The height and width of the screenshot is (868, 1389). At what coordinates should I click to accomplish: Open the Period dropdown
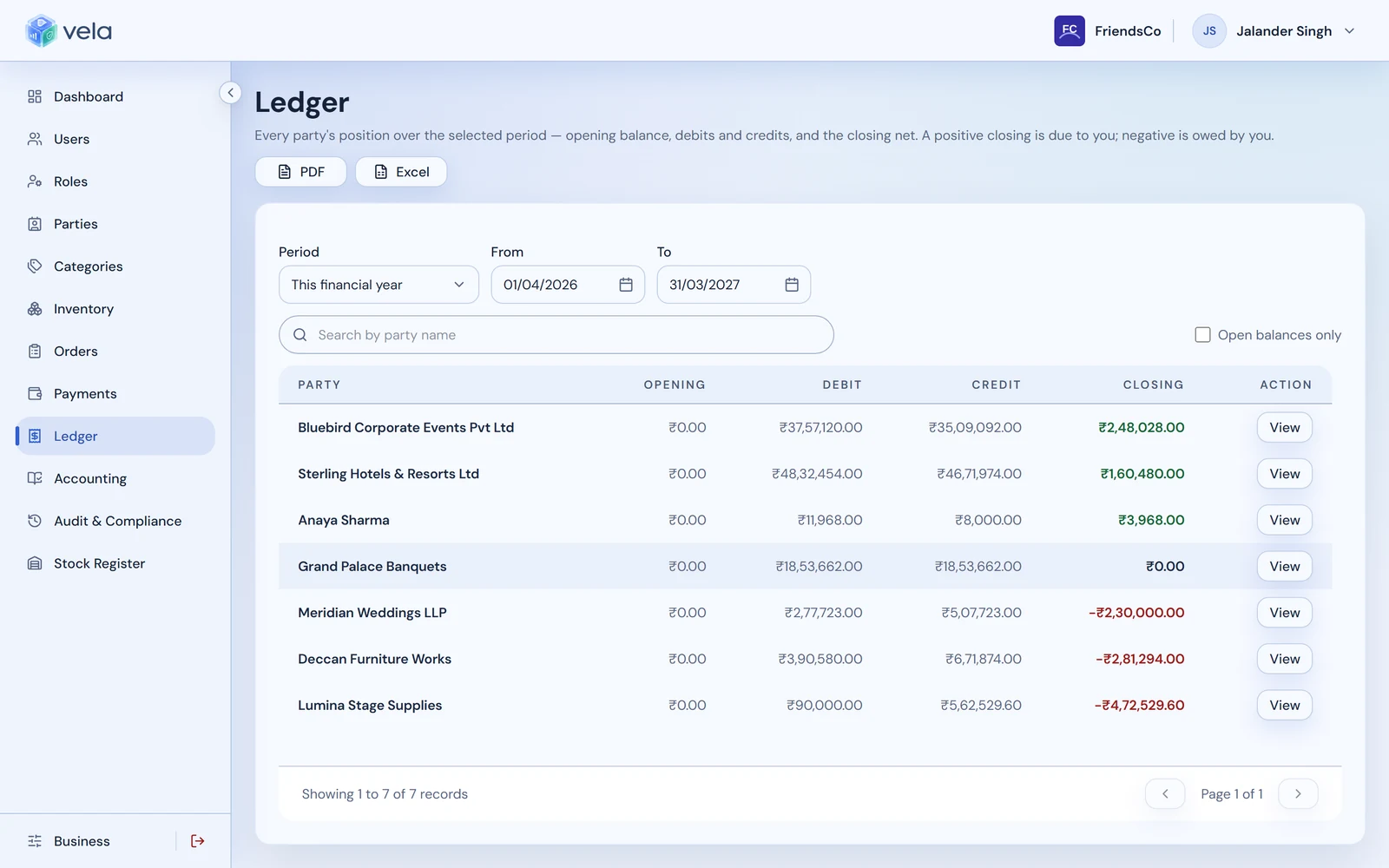coord(379,285)
